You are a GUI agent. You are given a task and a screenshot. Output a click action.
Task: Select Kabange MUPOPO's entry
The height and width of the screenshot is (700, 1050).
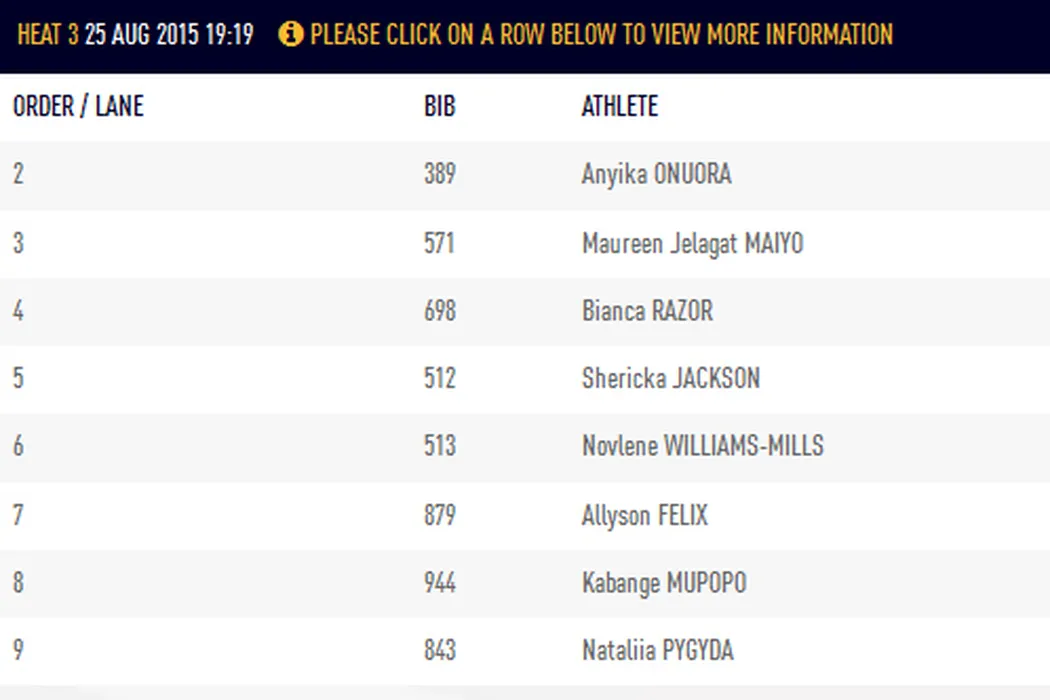click(x=664, y=583)
